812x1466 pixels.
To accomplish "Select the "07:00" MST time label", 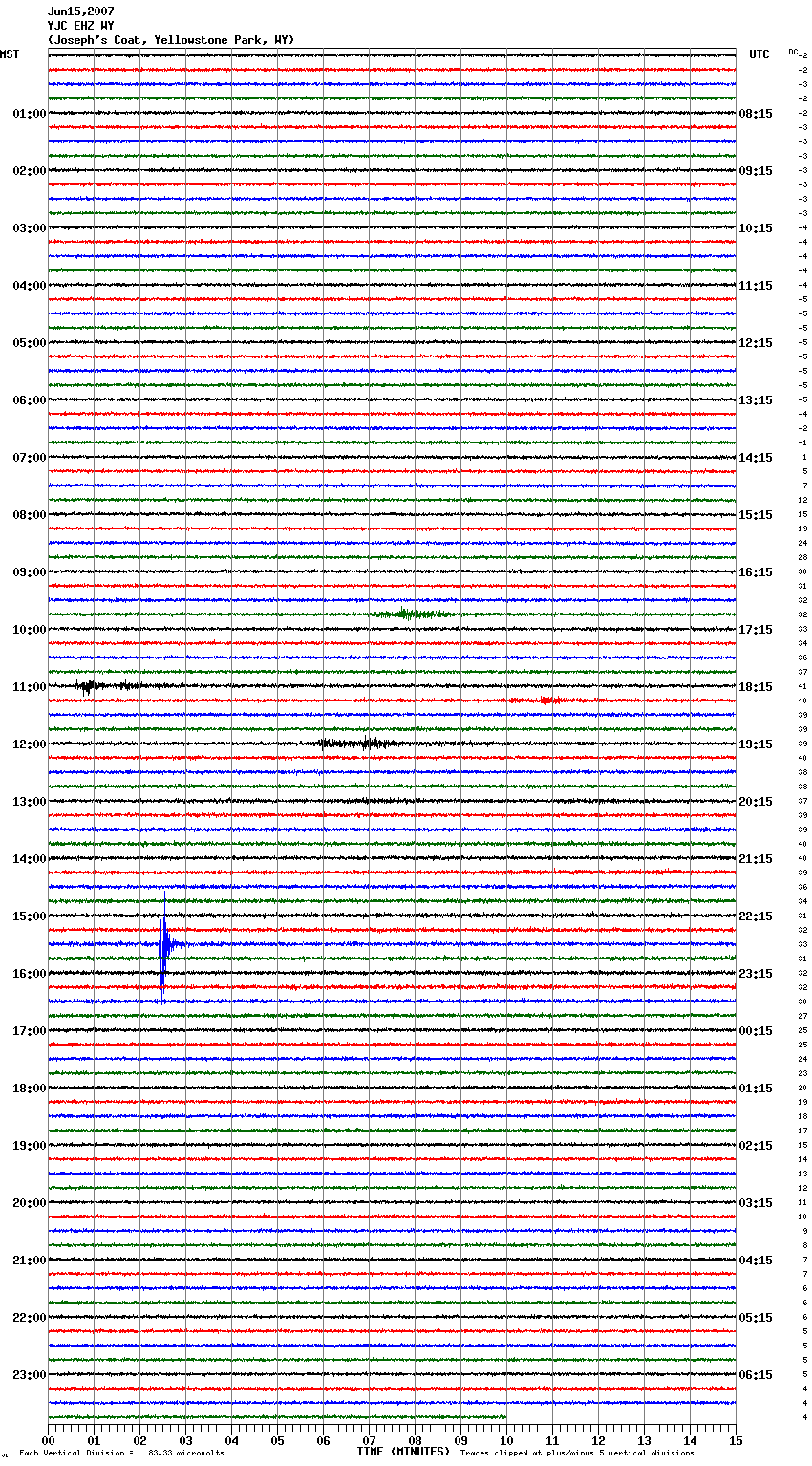I will tap(30, 458).
